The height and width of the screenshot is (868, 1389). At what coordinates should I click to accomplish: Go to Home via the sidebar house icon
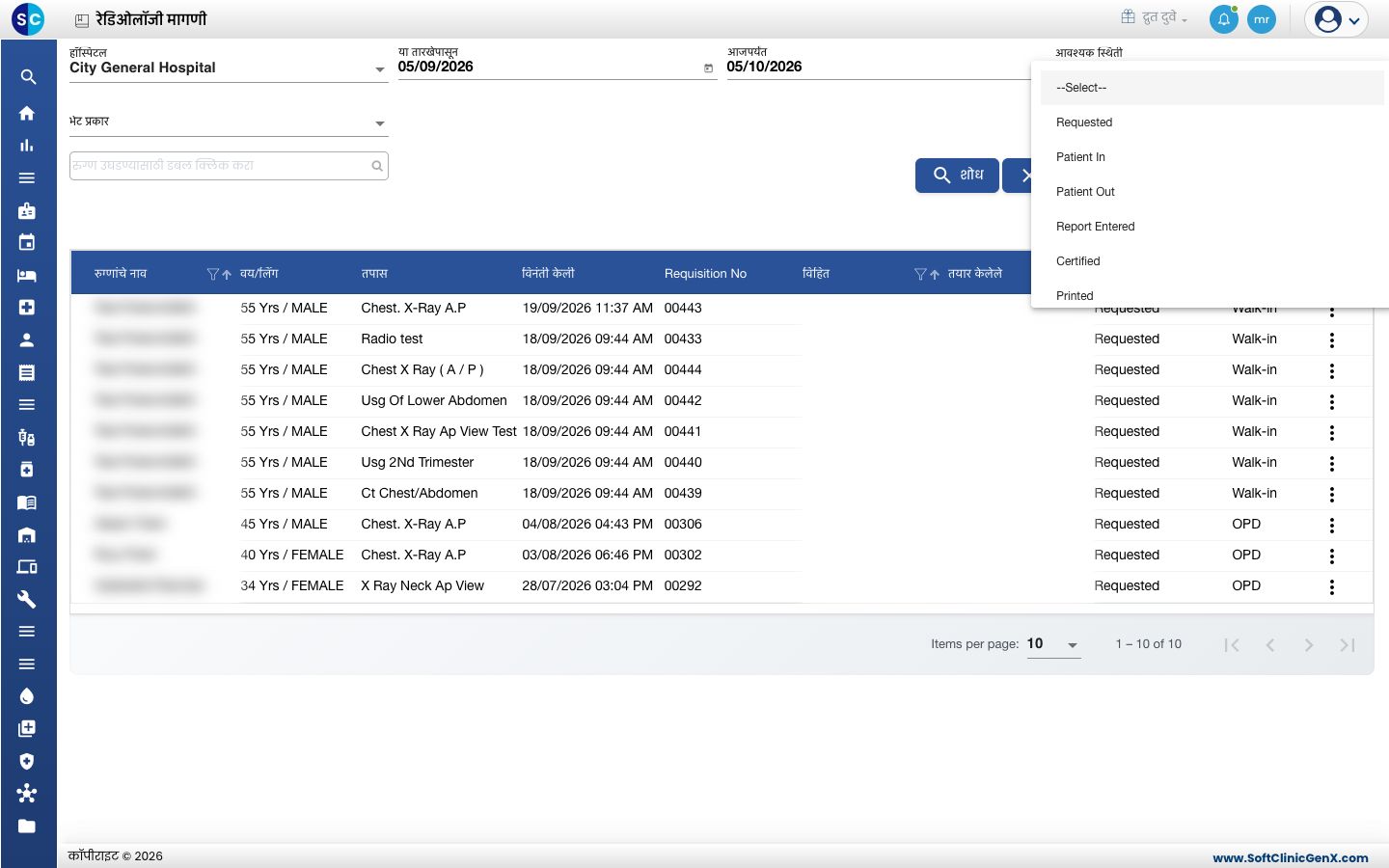[x=27, y=113]
